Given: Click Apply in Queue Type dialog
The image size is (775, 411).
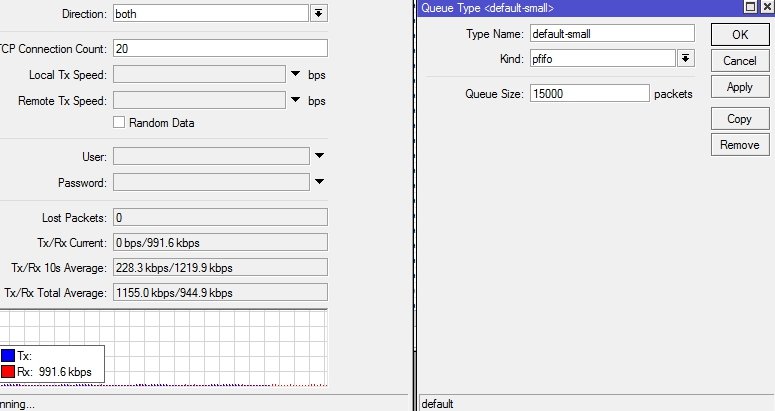Looking at the screenshot, I should point(740,87).
